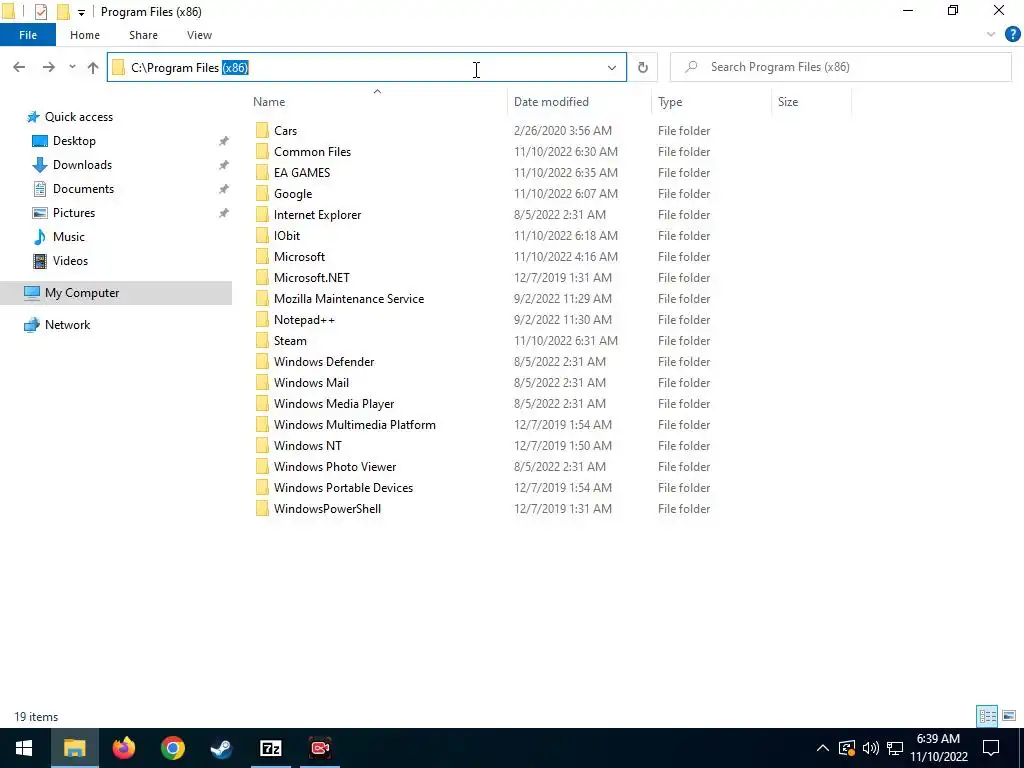Open 7-Zip from the taskbar
The image size is (1024, 768).
point(270,748)
